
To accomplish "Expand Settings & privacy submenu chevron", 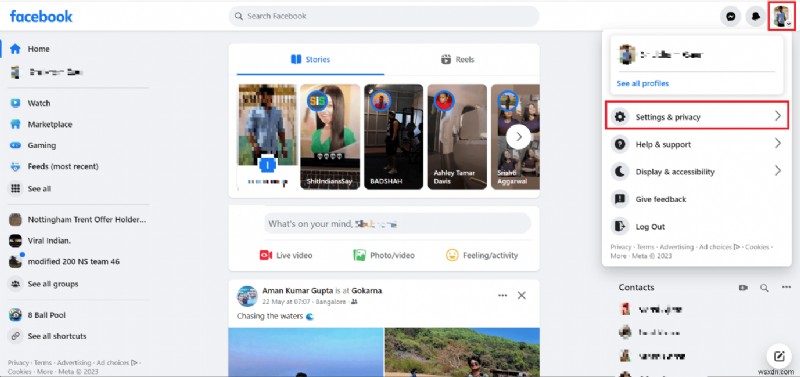I will (x=778, y=116).
